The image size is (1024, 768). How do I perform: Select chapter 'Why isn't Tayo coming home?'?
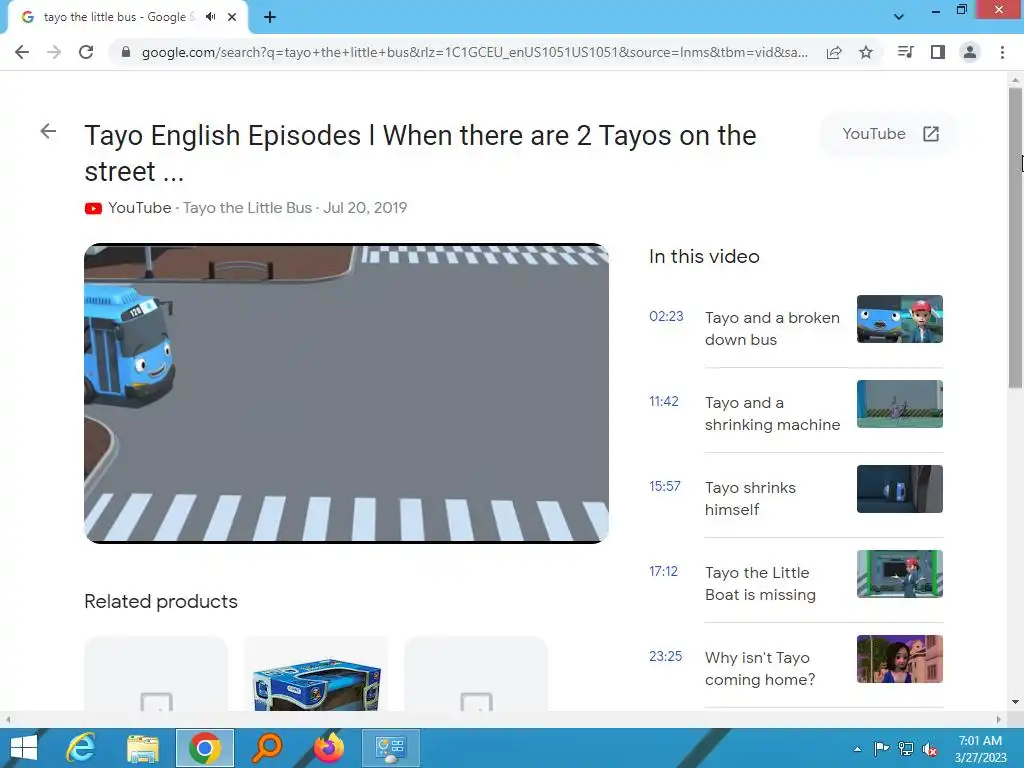(x=760, y=668)
